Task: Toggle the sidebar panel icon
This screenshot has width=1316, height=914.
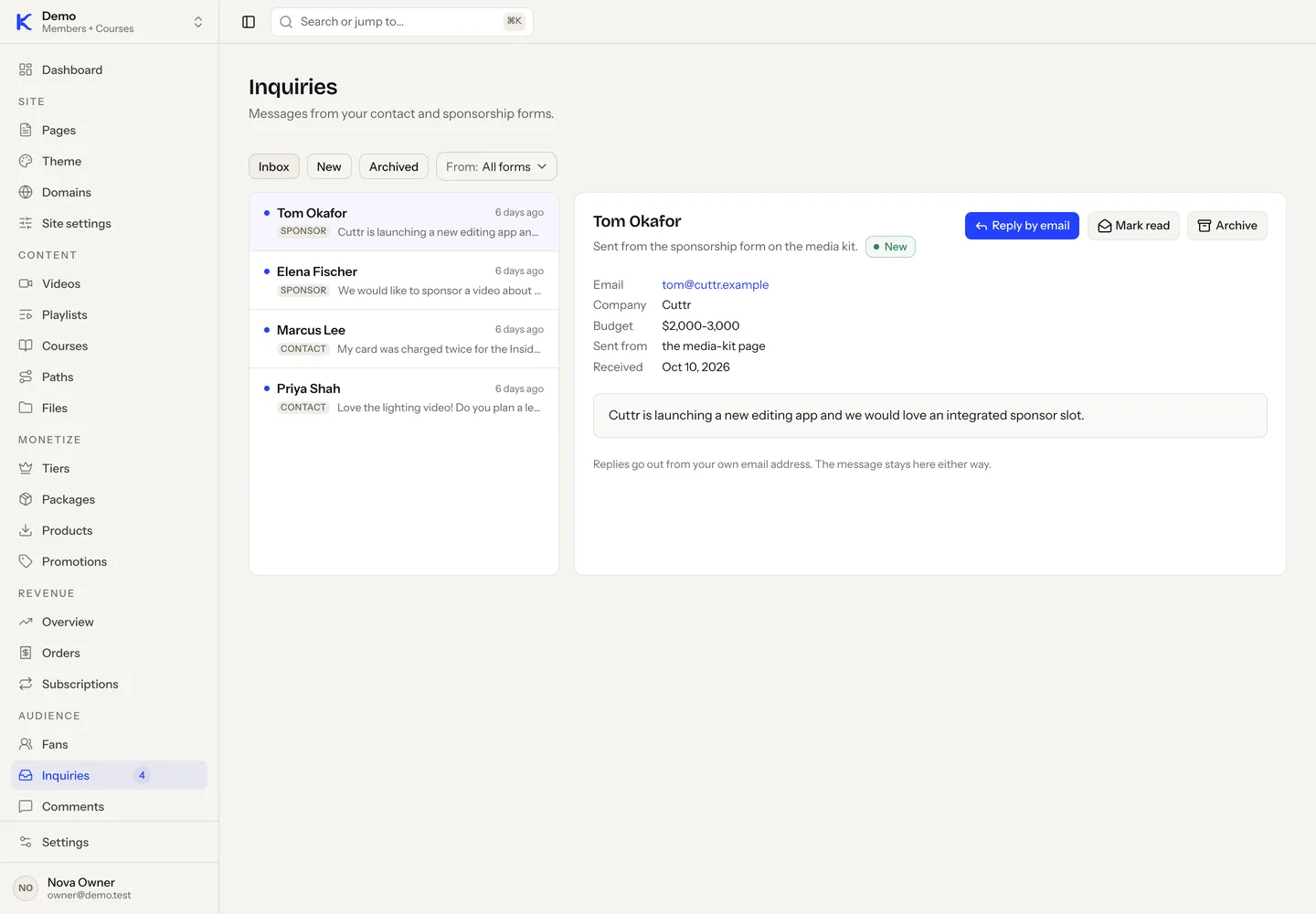Action: pos(249,22)
